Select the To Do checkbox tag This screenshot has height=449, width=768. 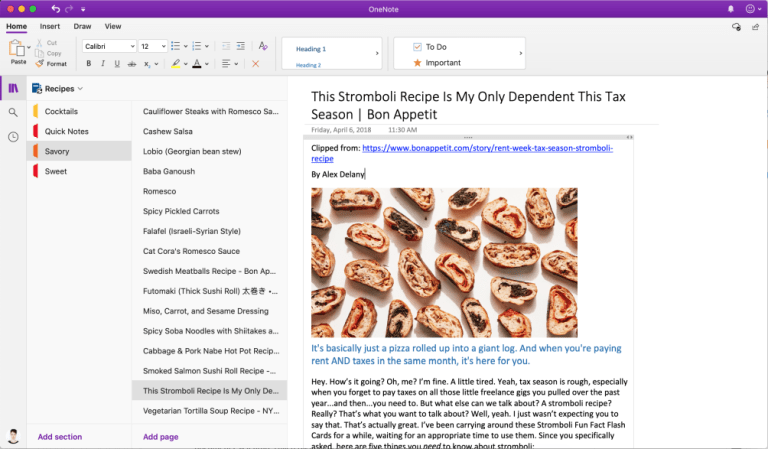pyautogui.click(x=430, y=47)
